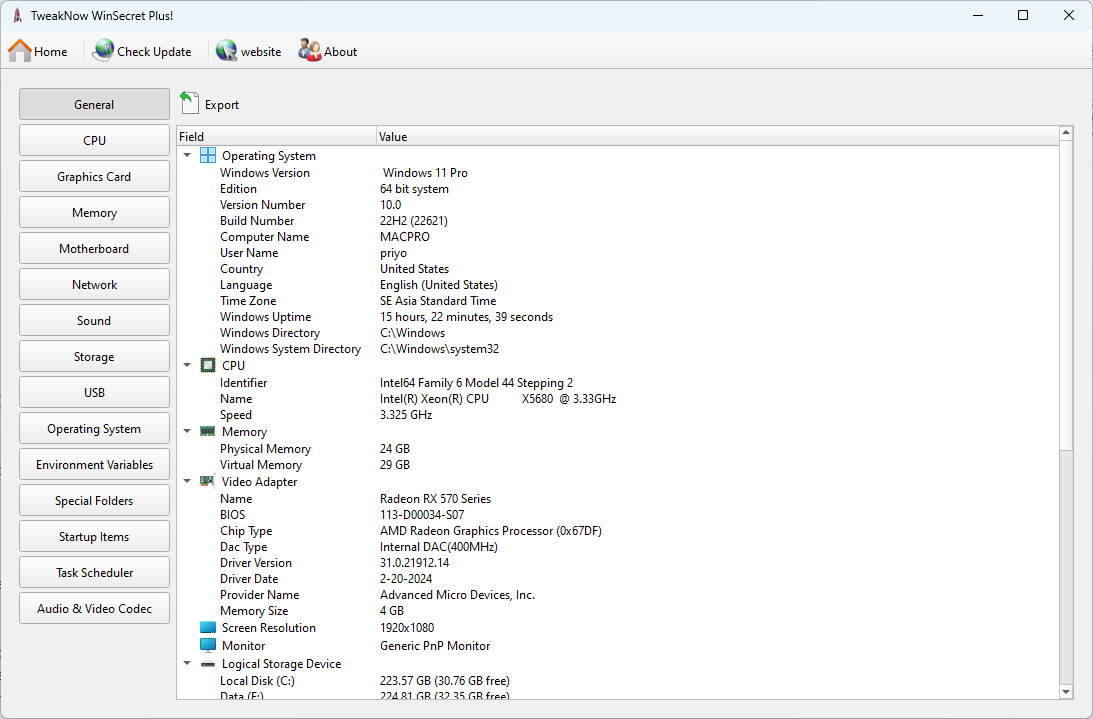Image resolution: width=1093 pixels, height=719 pixels.
Task: Click the website globe cursor icon
Action: 227,50
